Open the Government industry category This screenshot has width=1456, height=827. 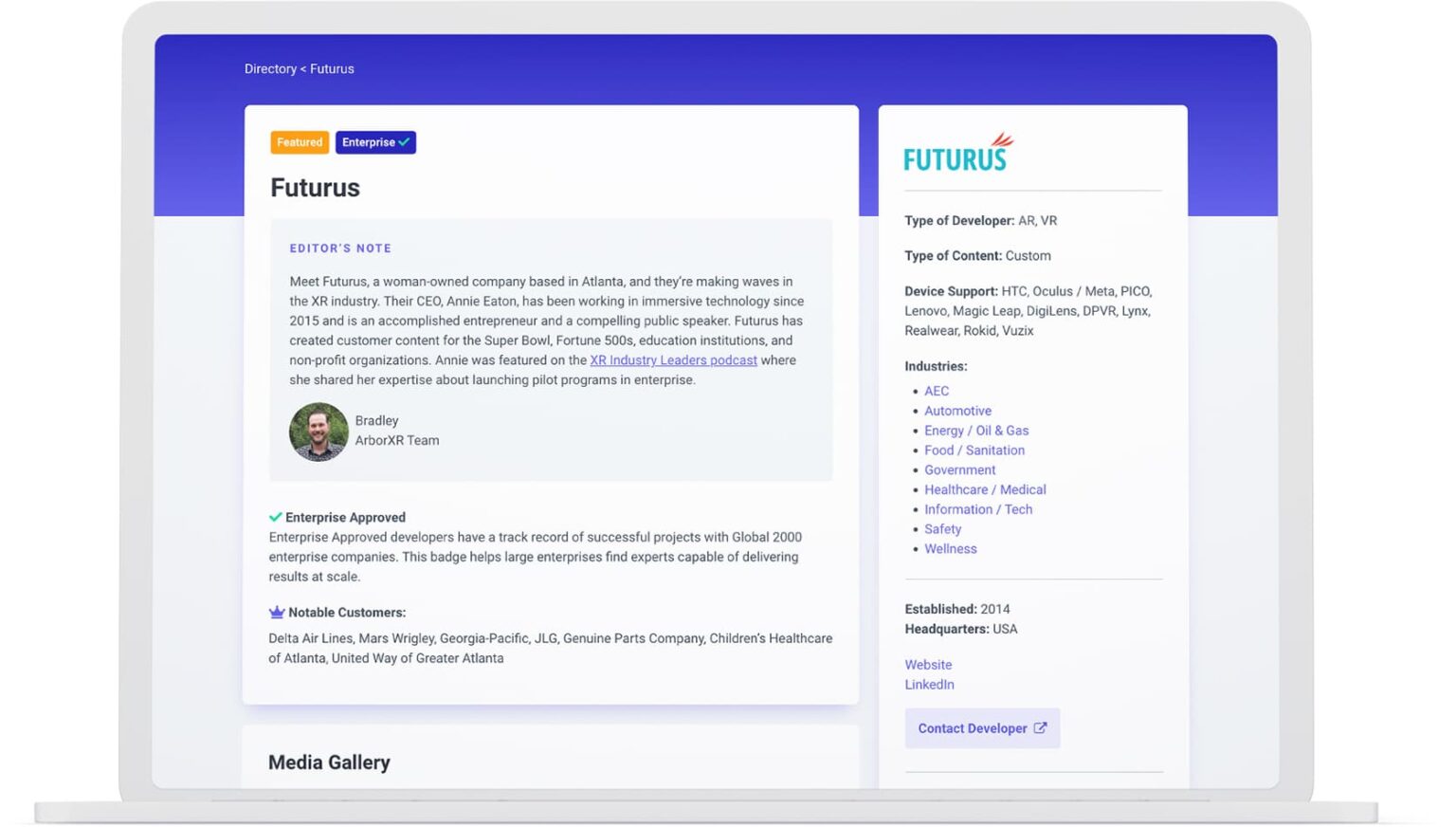(959, 469)
